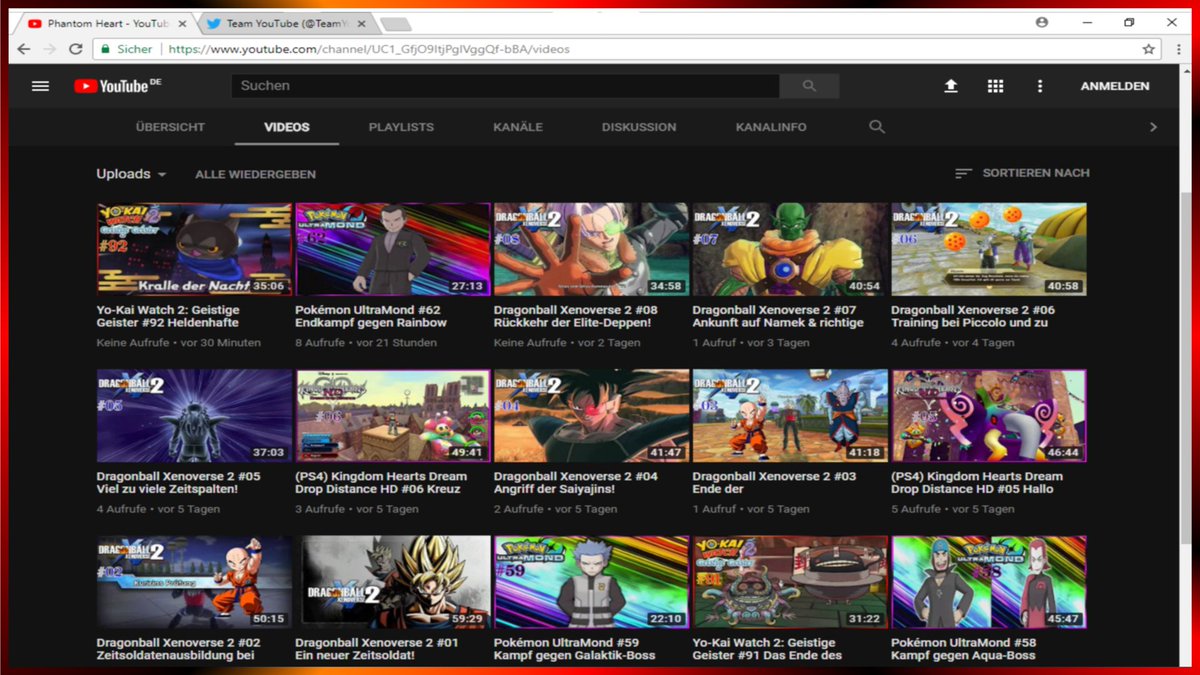Screen dimensions: 1200x675
Task: Click title Dragonball Xenoverse 2 #04 Angriff der Saiyajins
Action: [x=576, y=482]
